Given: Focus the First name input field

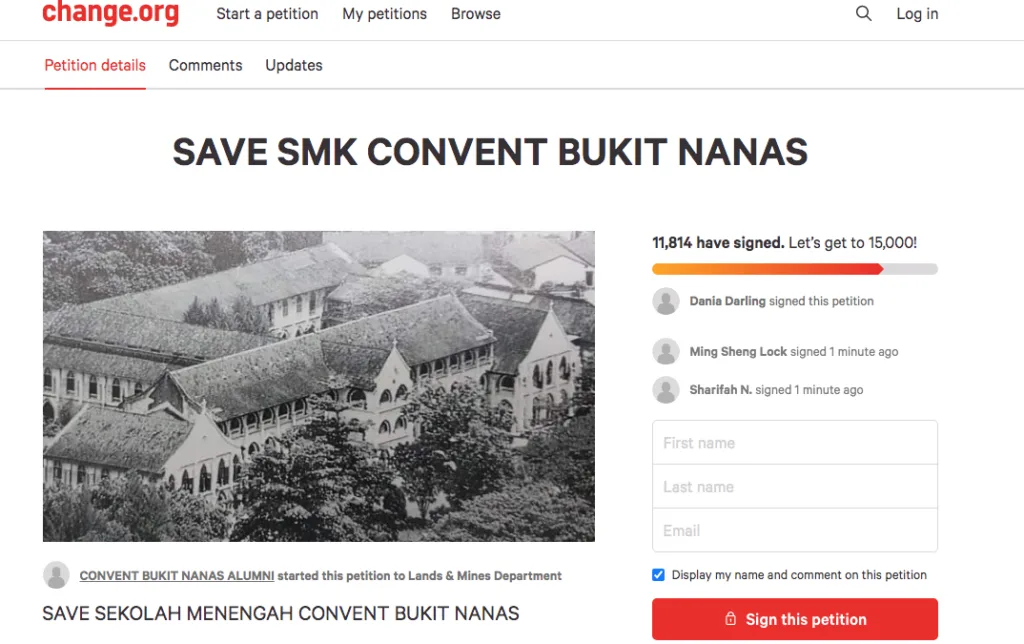Looking at the screenshot, I should pos(794,443).
